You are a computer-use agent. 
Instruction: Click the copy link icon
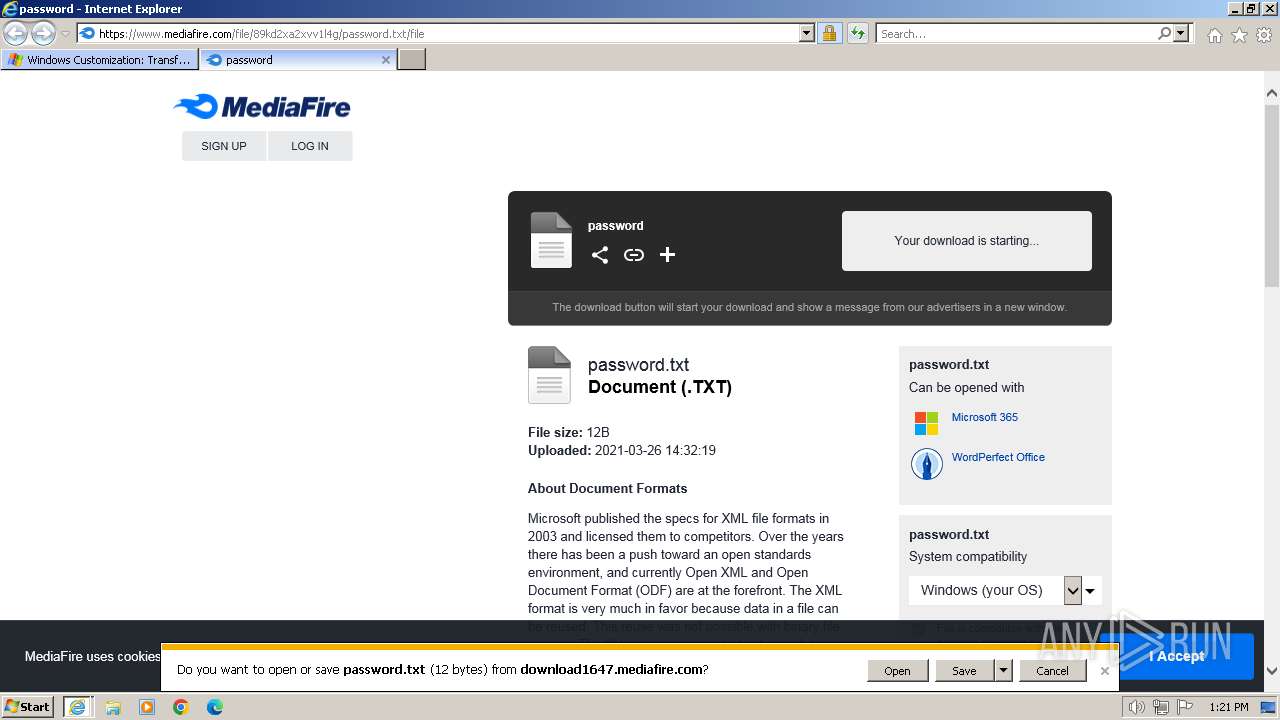[x=634, y=255]
